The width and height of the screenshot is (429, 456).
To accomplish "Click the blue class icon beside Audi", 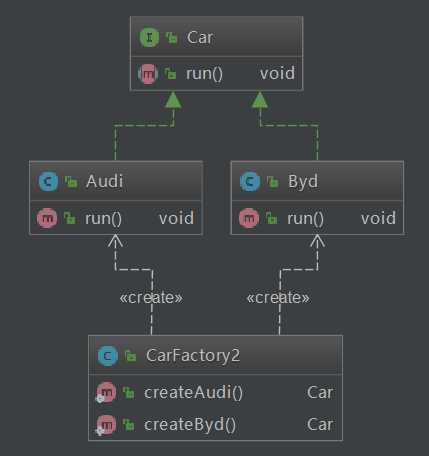I will 48,182.
